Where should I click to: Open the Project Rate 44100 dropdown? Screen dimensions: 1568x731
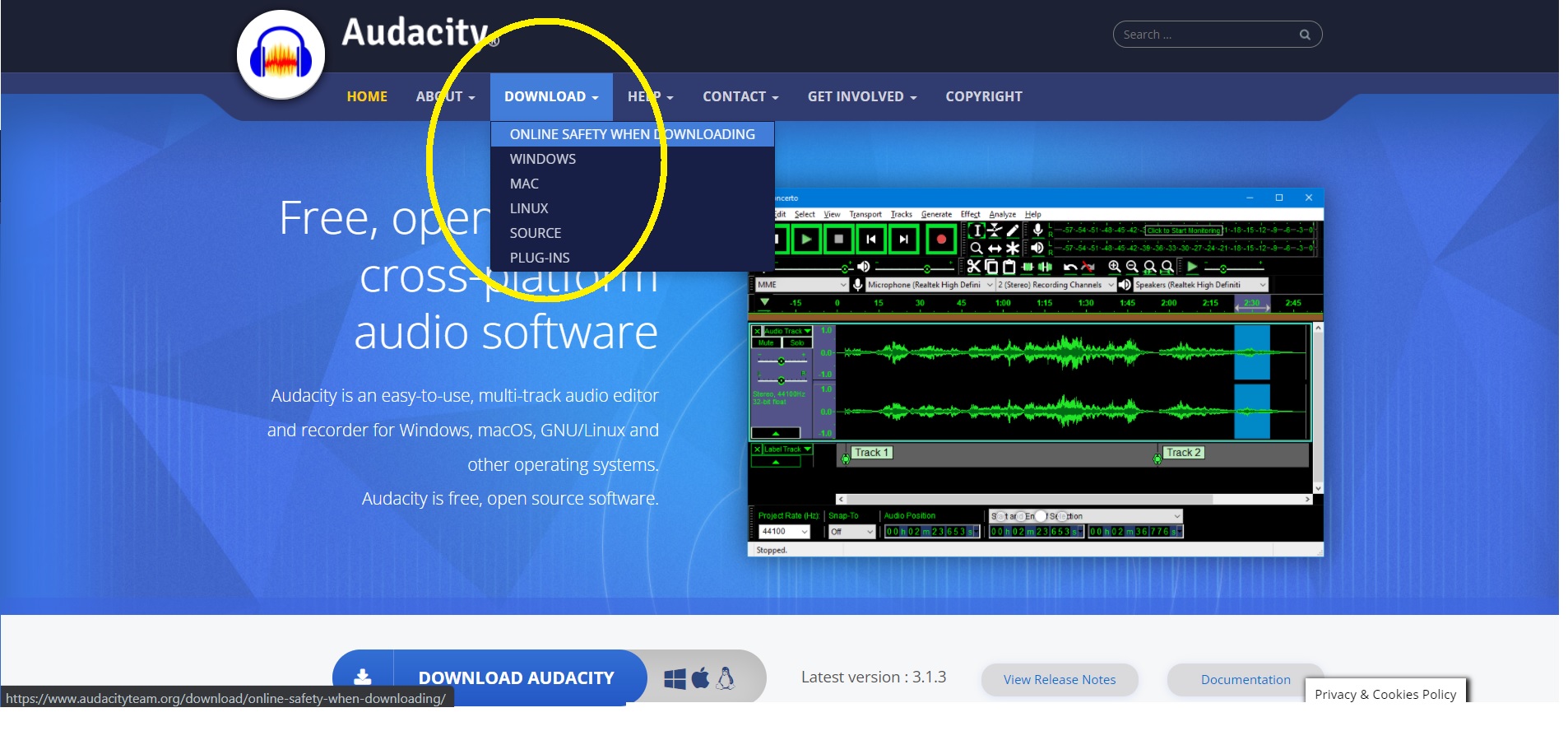coord(784,532)
